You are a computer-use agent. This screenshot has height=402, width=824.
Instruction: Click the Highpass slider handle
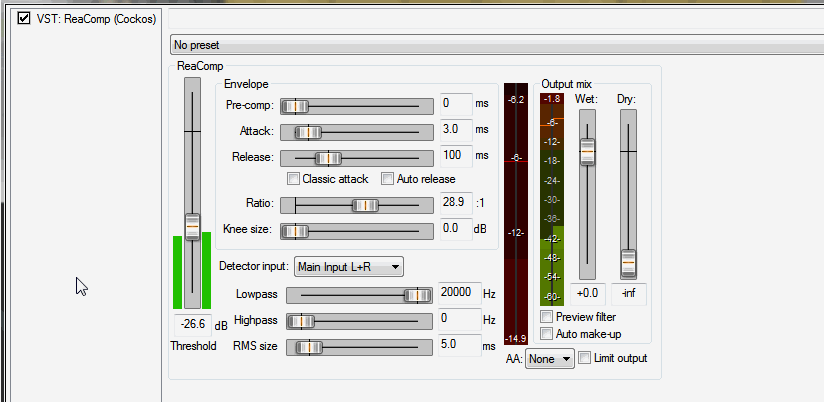pos(301,322)
